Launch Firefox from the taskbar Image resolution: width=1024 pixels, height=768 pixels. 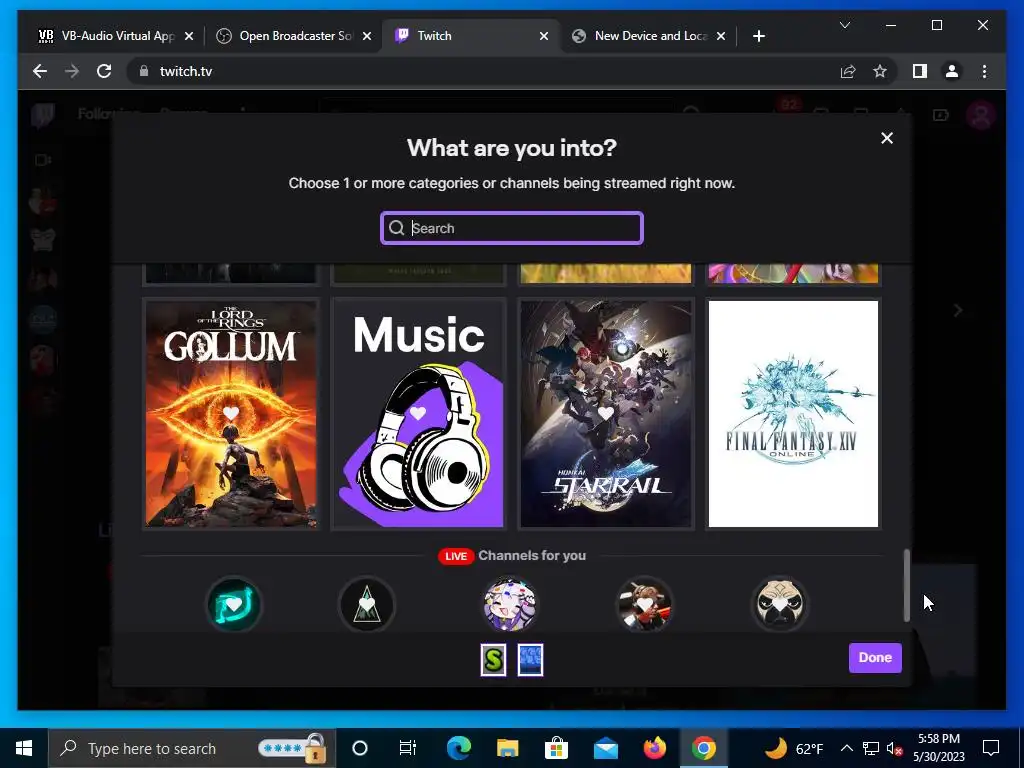click(x=654, y=748)
